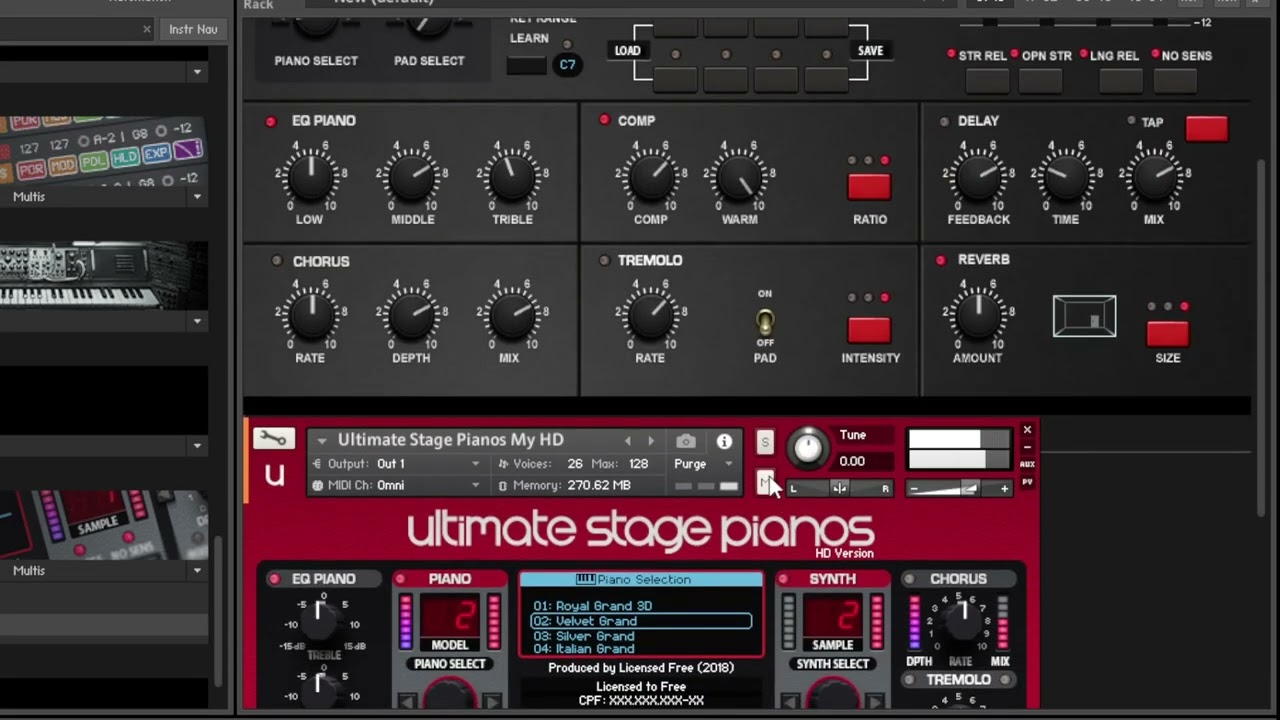Solo the instrument with the S button
The image size is (1280, 720).
tap(765, 442)
